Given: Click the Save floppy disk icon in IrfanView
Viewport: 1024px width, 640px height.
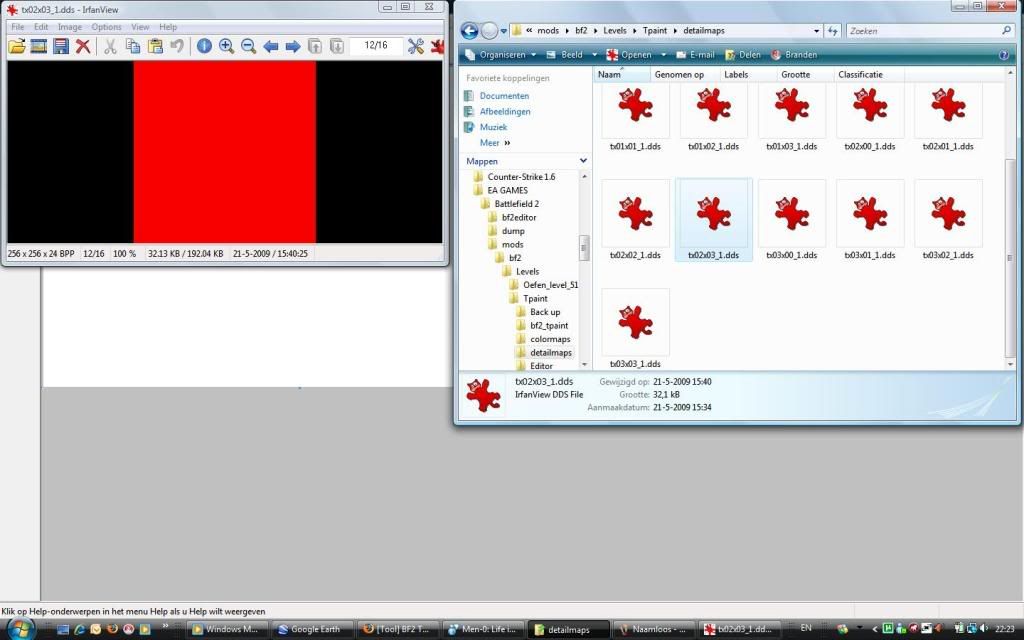Looking at the screenshot, I should (x=61, y=46).
